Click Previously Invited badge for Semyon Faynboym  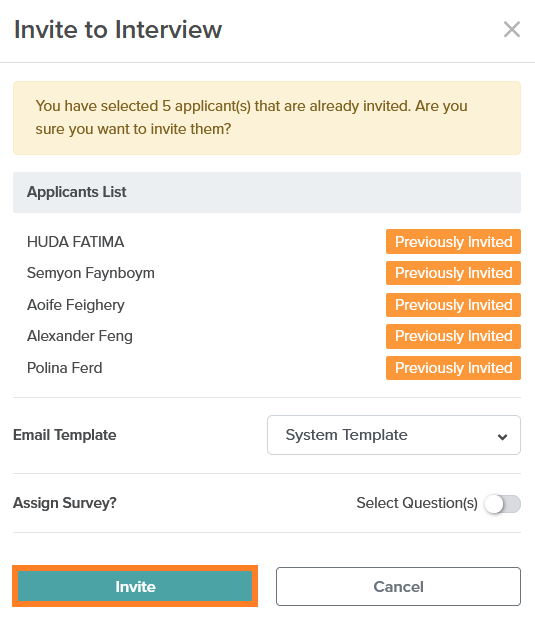453,273
